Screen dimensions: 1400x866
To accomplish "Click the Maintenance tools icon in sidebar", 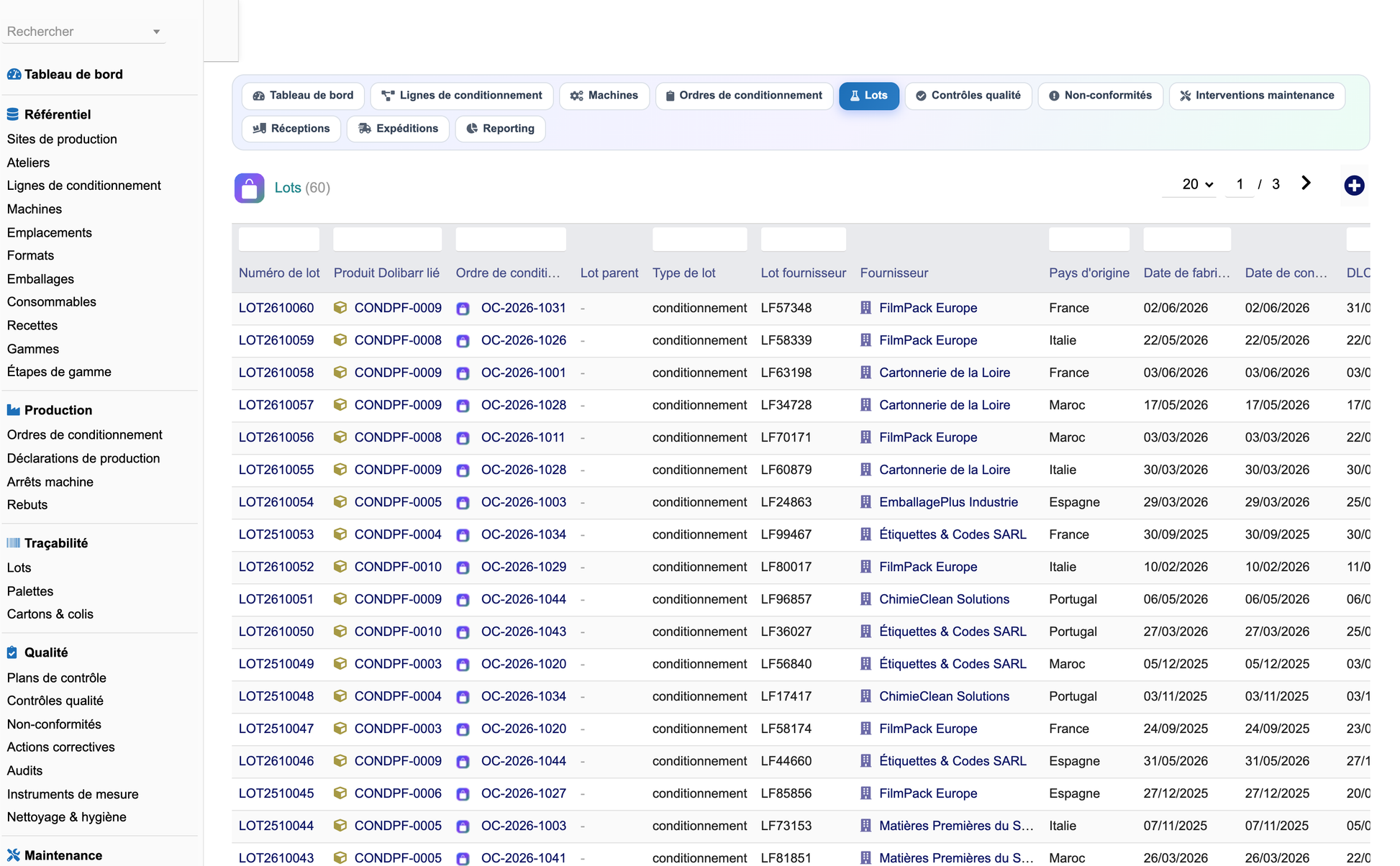I will point(13,855).
